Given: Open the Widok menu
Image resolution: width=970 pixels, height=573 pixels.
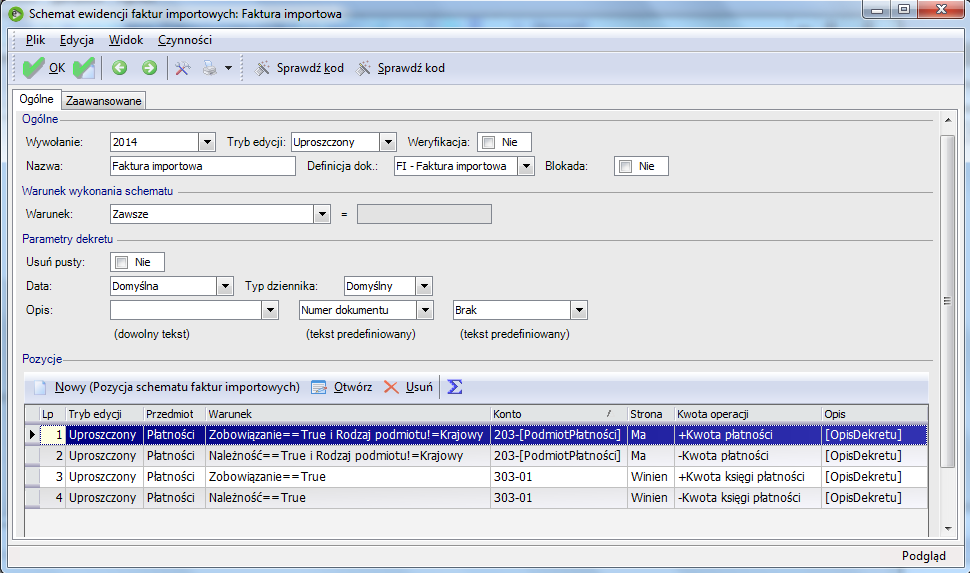Looking at the screenshot, I should point(126,40).
